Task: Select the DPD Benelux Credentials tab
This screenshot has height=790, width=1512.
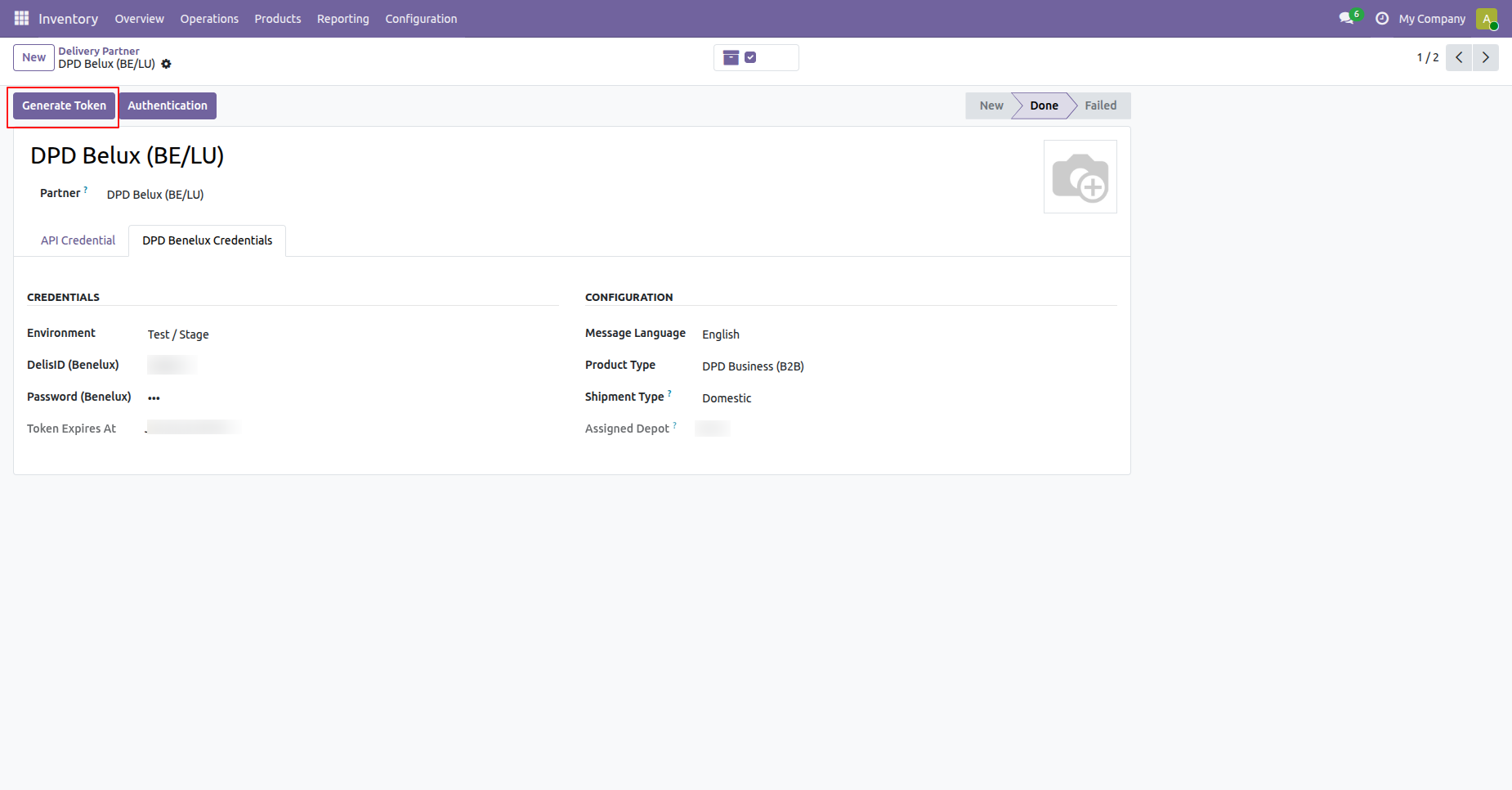Action: pos(208,240)
